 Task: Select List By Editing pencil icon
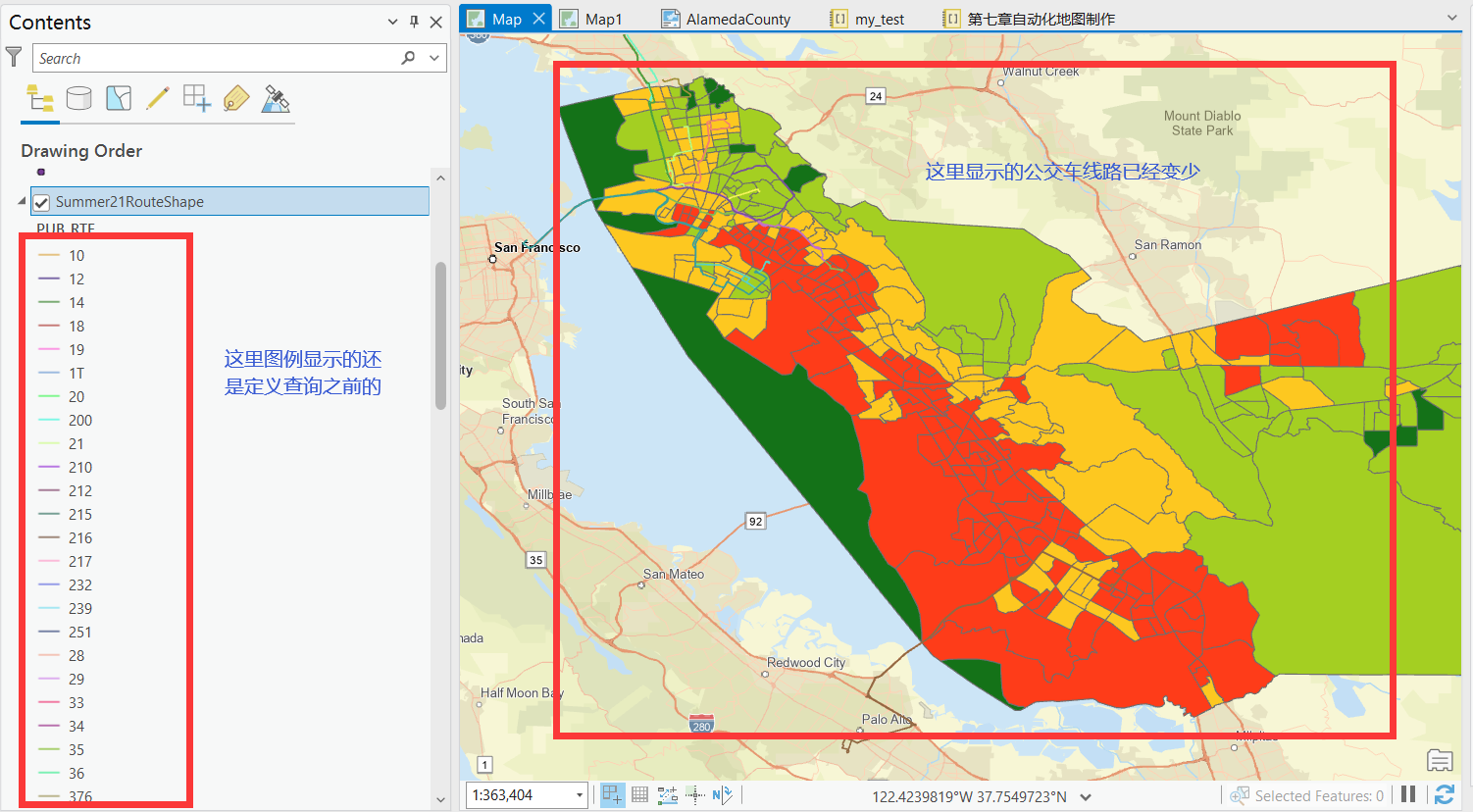click(x=157, y=98)
